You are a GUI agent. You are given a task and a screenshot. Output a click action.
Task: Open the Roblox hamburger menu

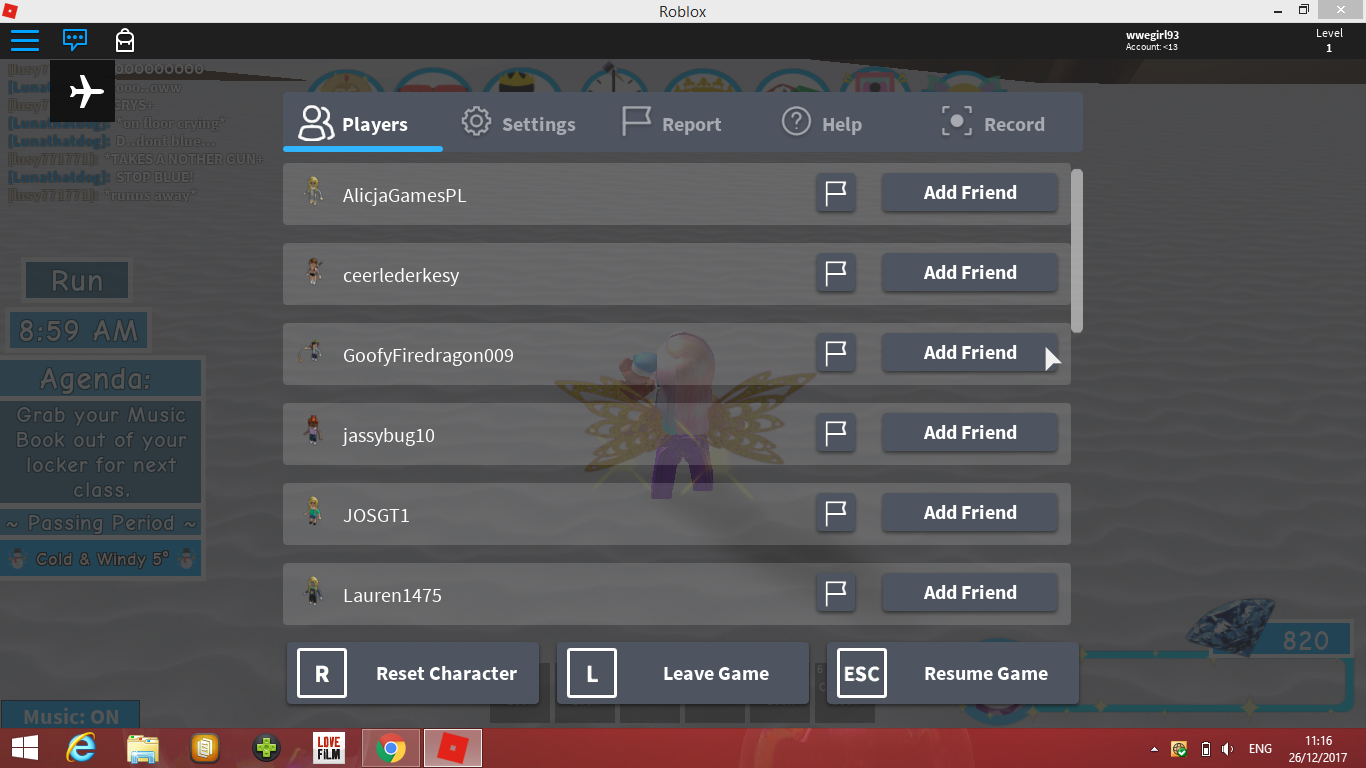click(x=25, y=40)
